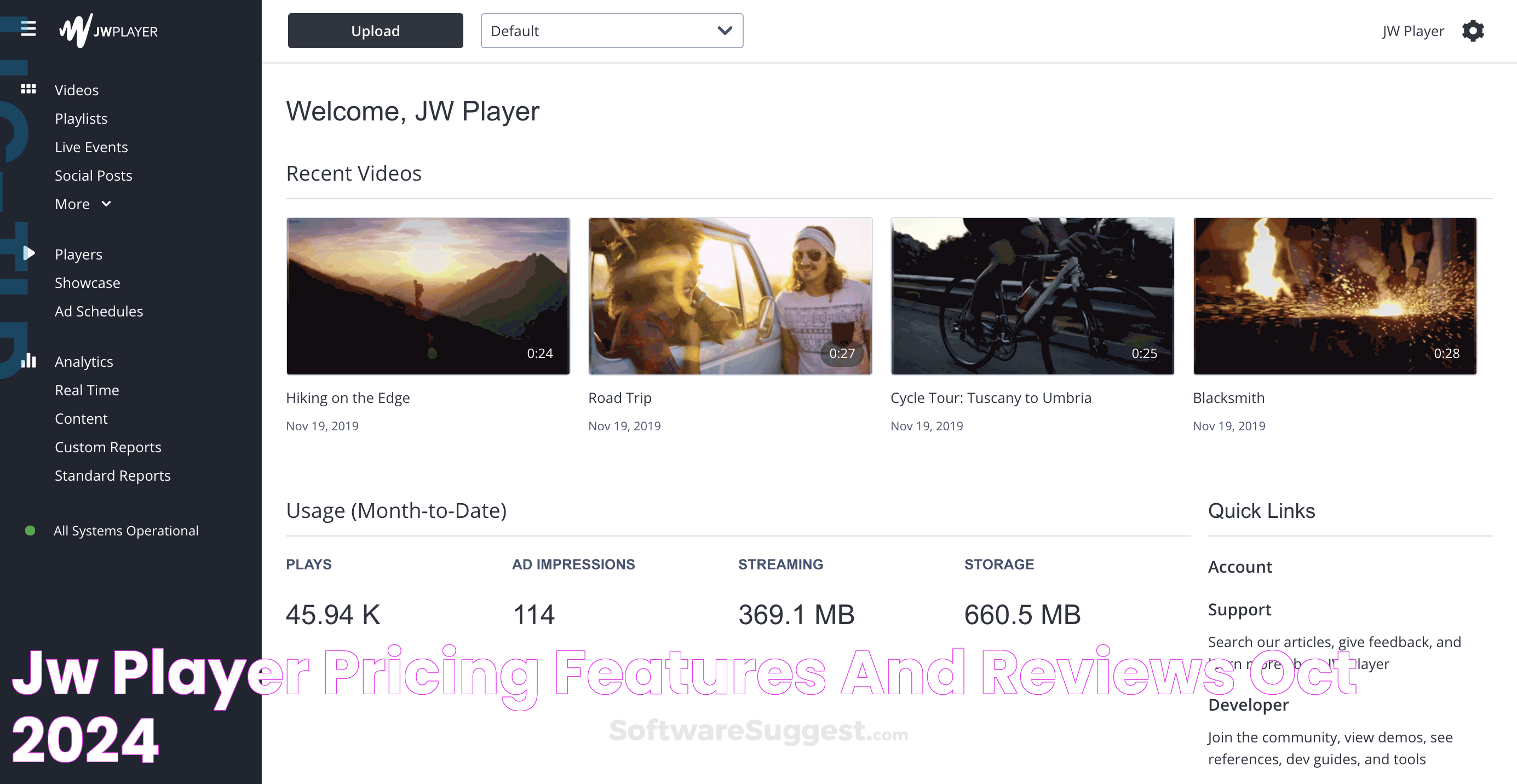This screenshot has width=1517, height=784.
Task: View Real Time analytics
Action: point(87,390)
